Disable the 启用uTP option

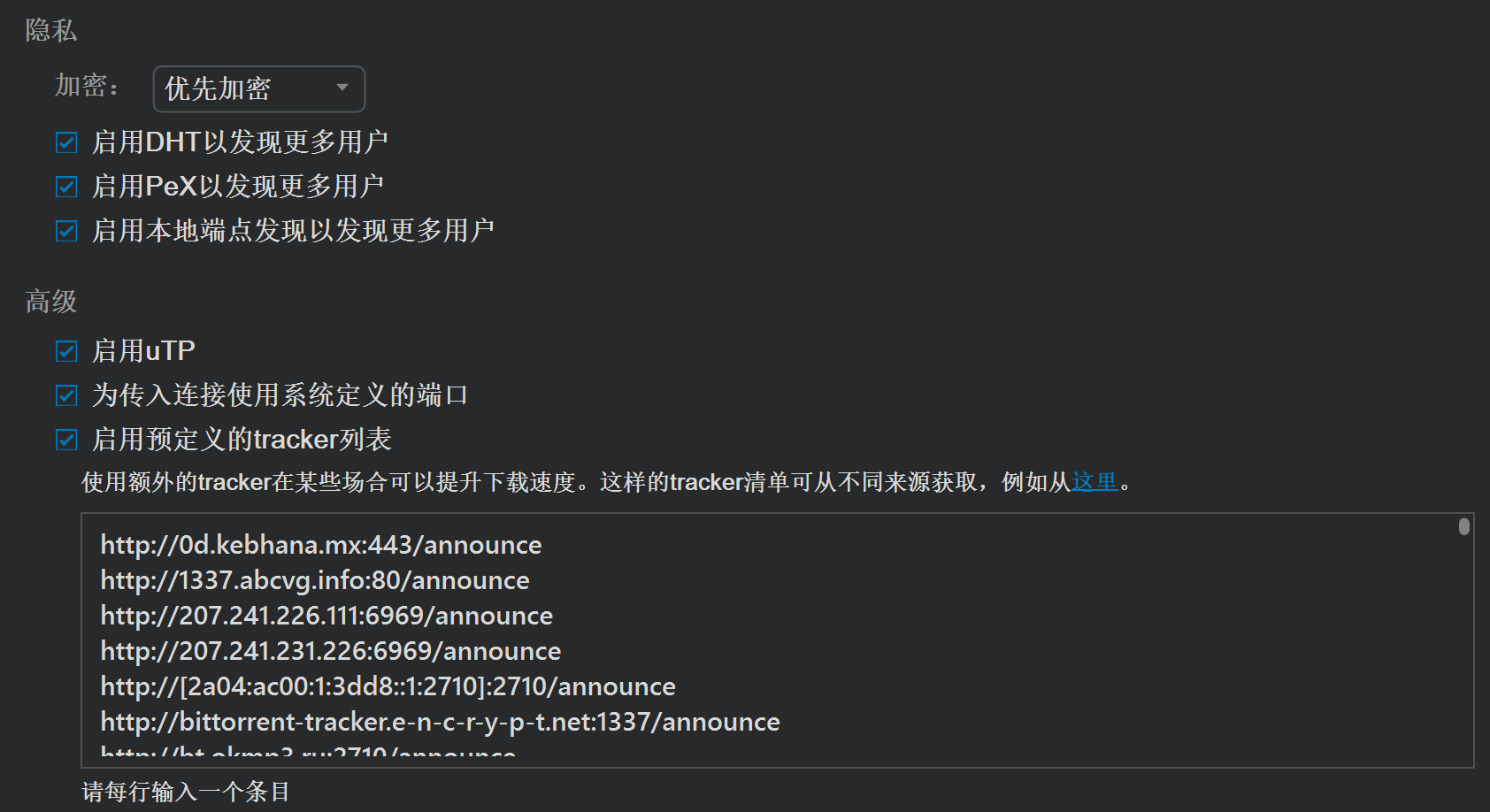click(65, 350)
